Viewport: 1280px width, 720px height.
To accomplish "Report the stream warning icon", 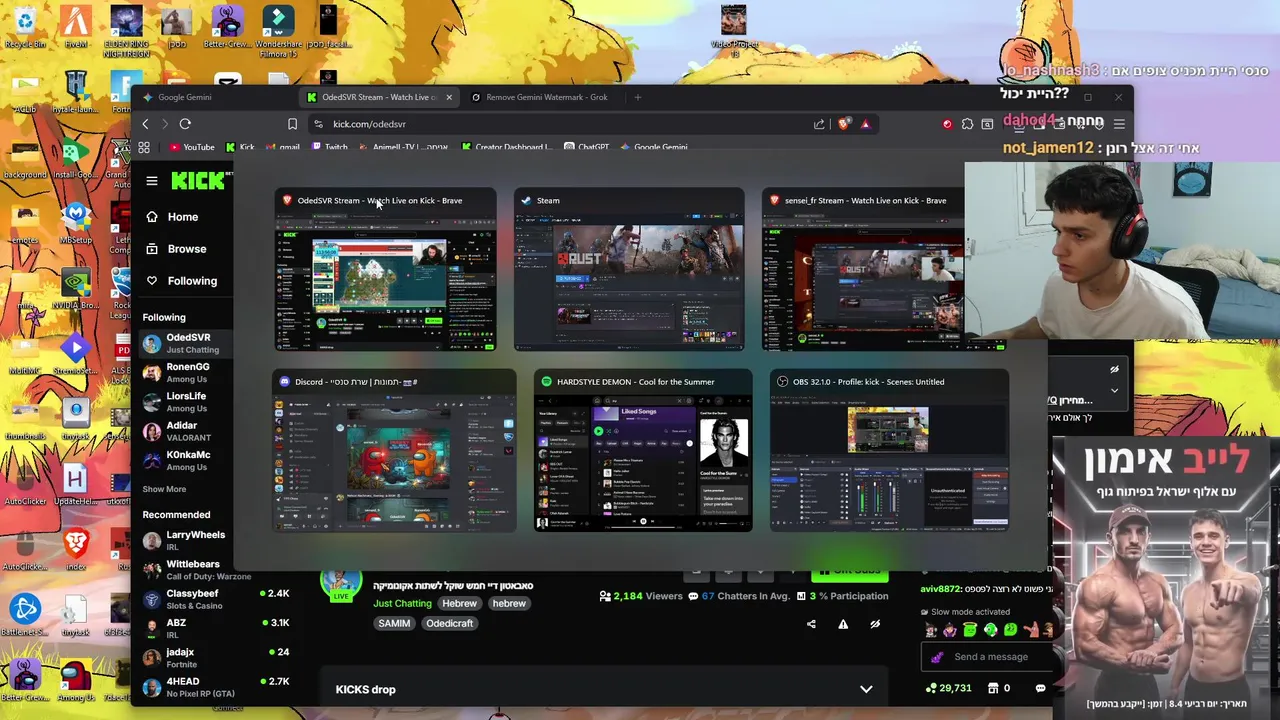I will click(x=843, y=624).
